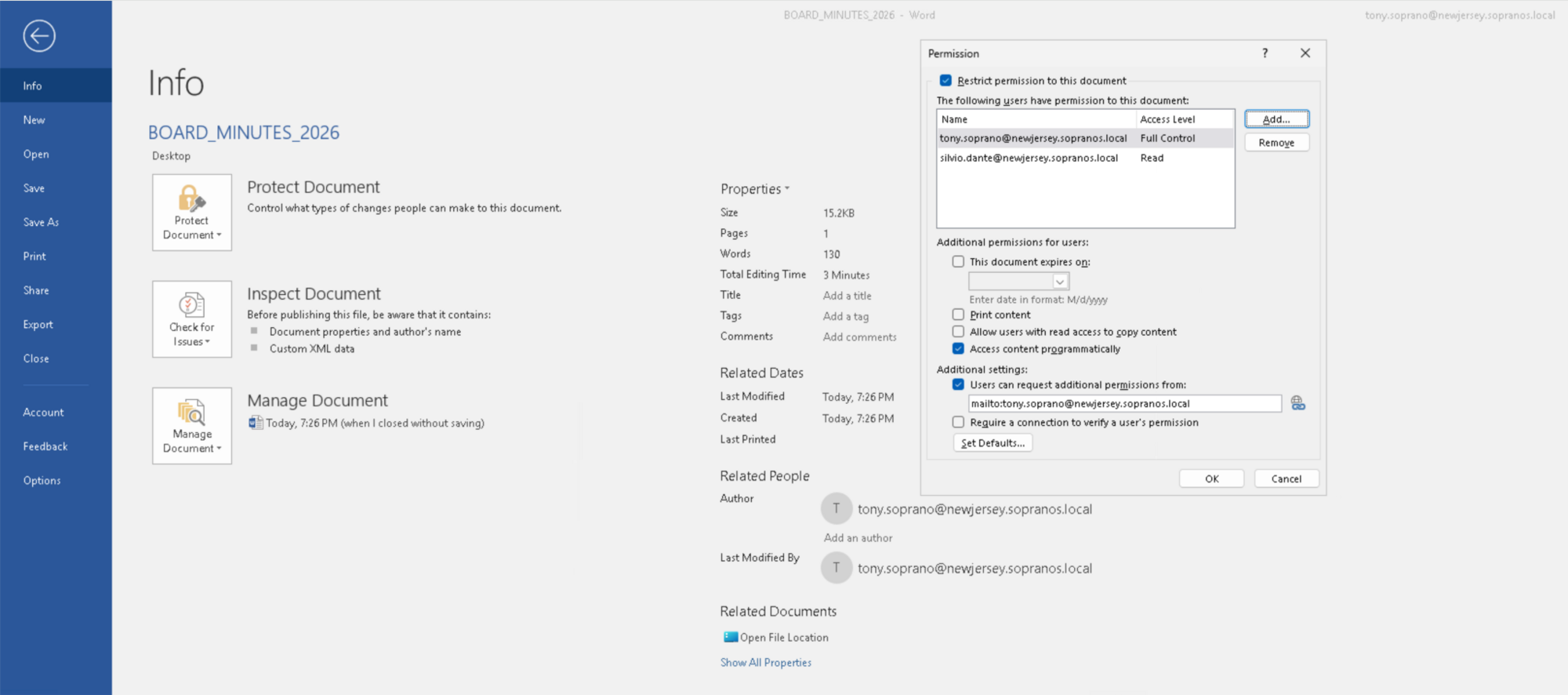The width and height of the screenshot is (1568, 695).
Task: Choose Save As in the sidebar
Action: pyautogui.click(x=56, y=222)
